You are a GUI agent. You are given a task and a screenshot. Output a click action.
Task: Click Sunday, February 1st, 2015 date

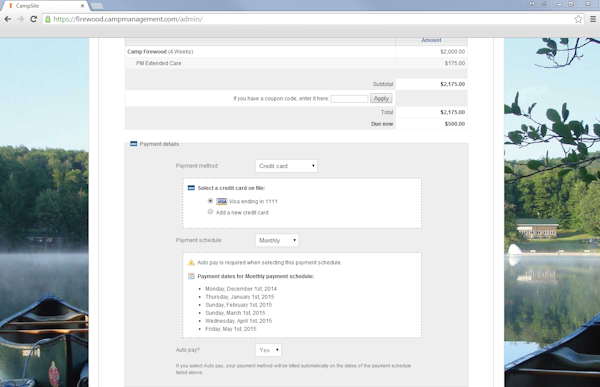click(238, 305)
